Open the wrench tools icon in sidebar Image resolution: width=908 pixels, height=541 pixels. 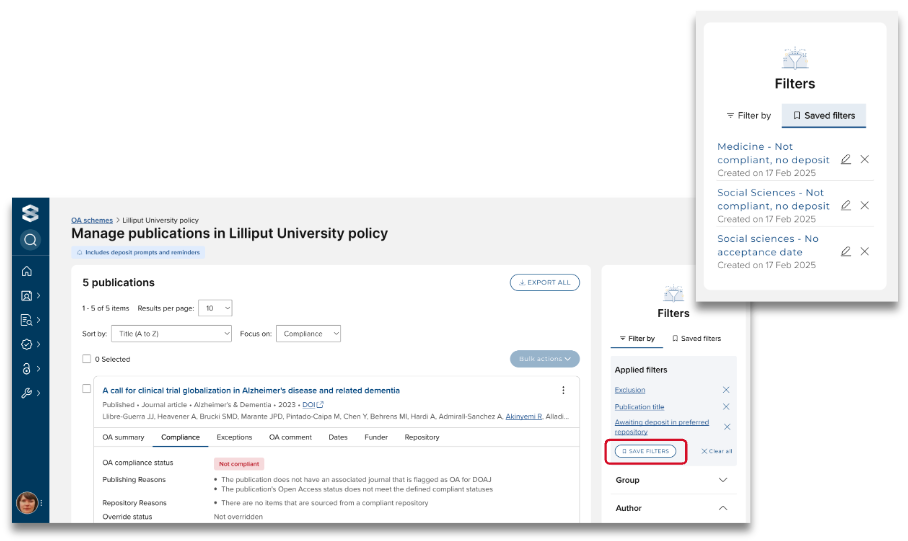pyautogui.click(x=27, y=393)
